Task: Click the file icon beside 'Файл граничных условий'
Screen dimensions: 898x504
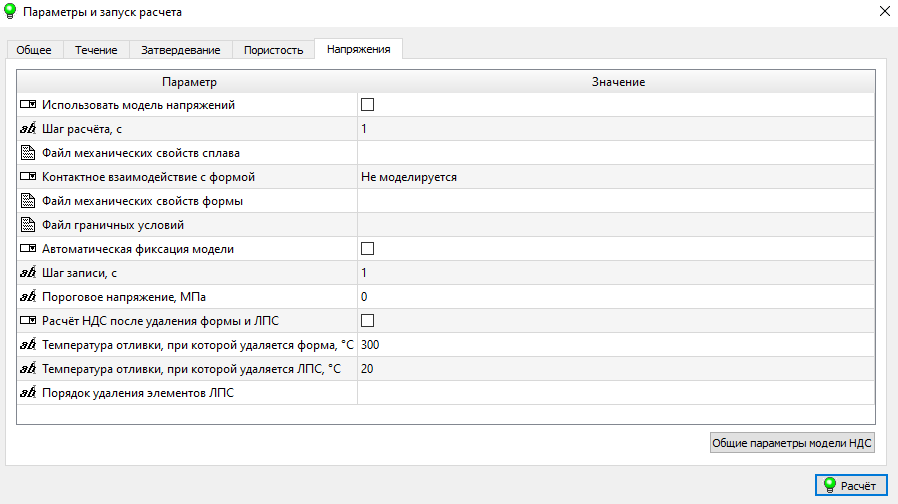Action: click(x=28, y=225)
